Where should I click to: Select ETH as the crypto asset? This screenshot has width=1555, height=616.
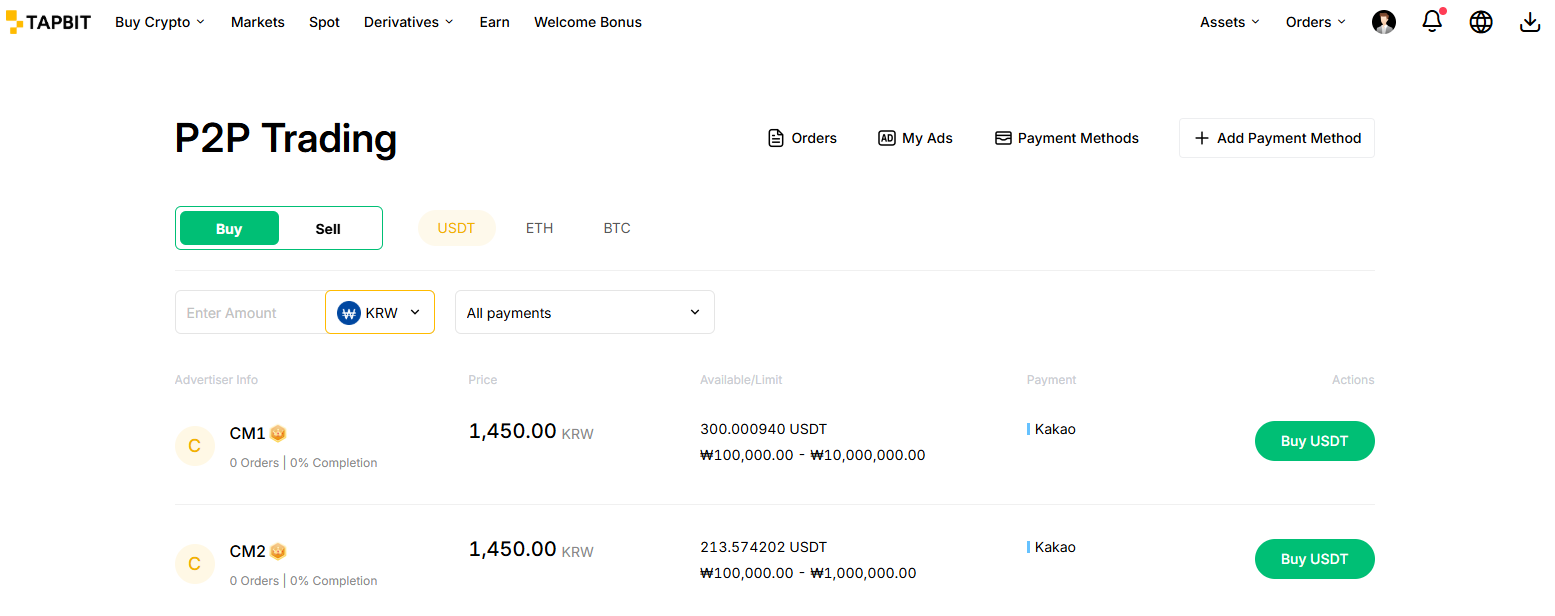[x=539, y=228]
